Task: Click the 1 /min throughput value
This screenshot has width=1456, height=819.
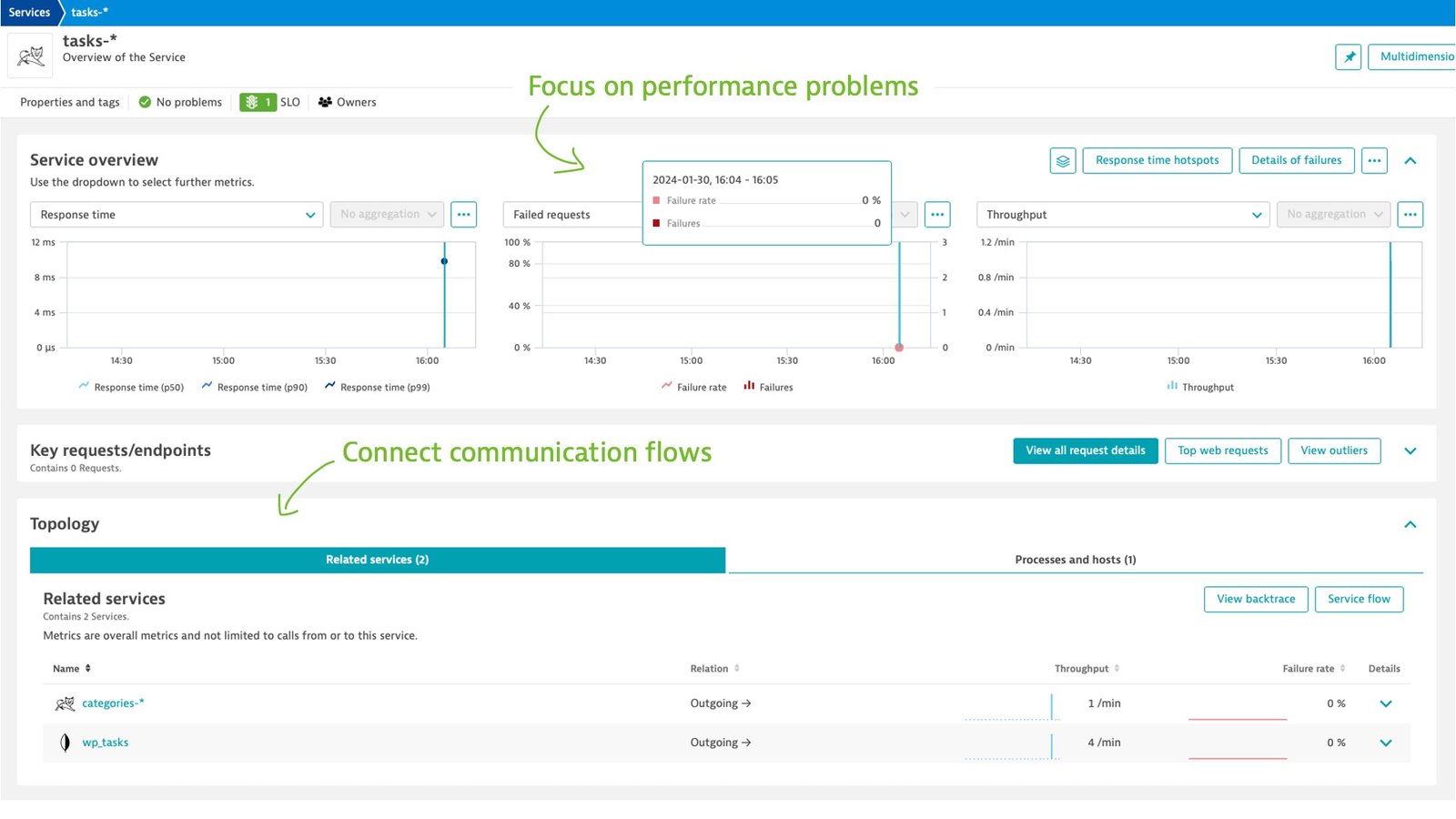Action: [x=1104, y=703]
